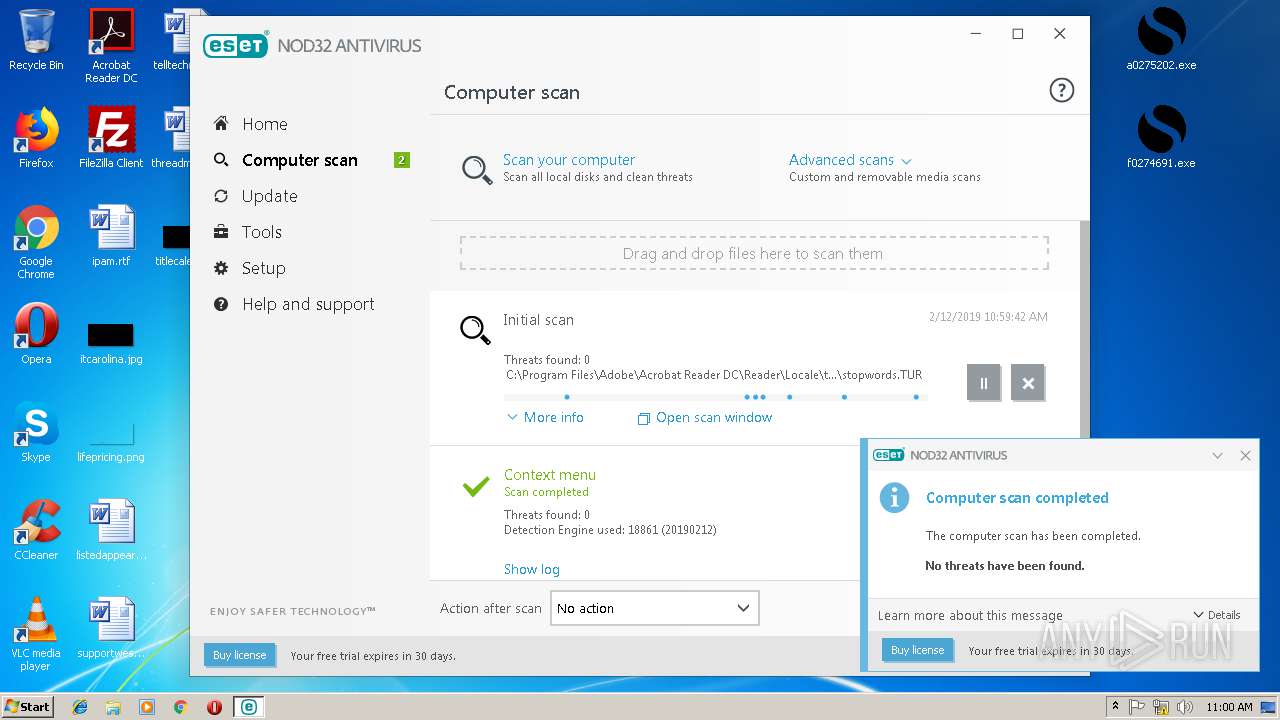Select Computer scan in the sidebar
1280x720 pixels.
299,160
